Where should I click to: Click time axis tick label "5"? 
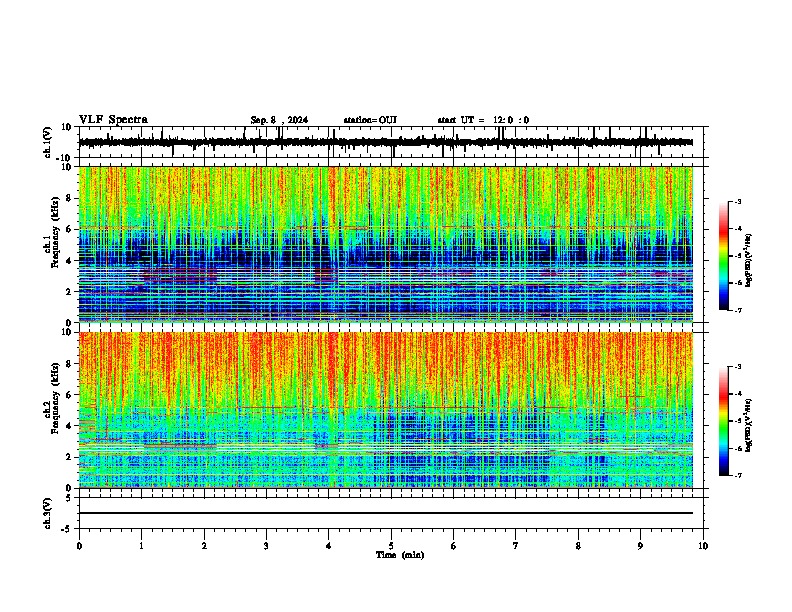pyautogui.click(x=391, y=546)
